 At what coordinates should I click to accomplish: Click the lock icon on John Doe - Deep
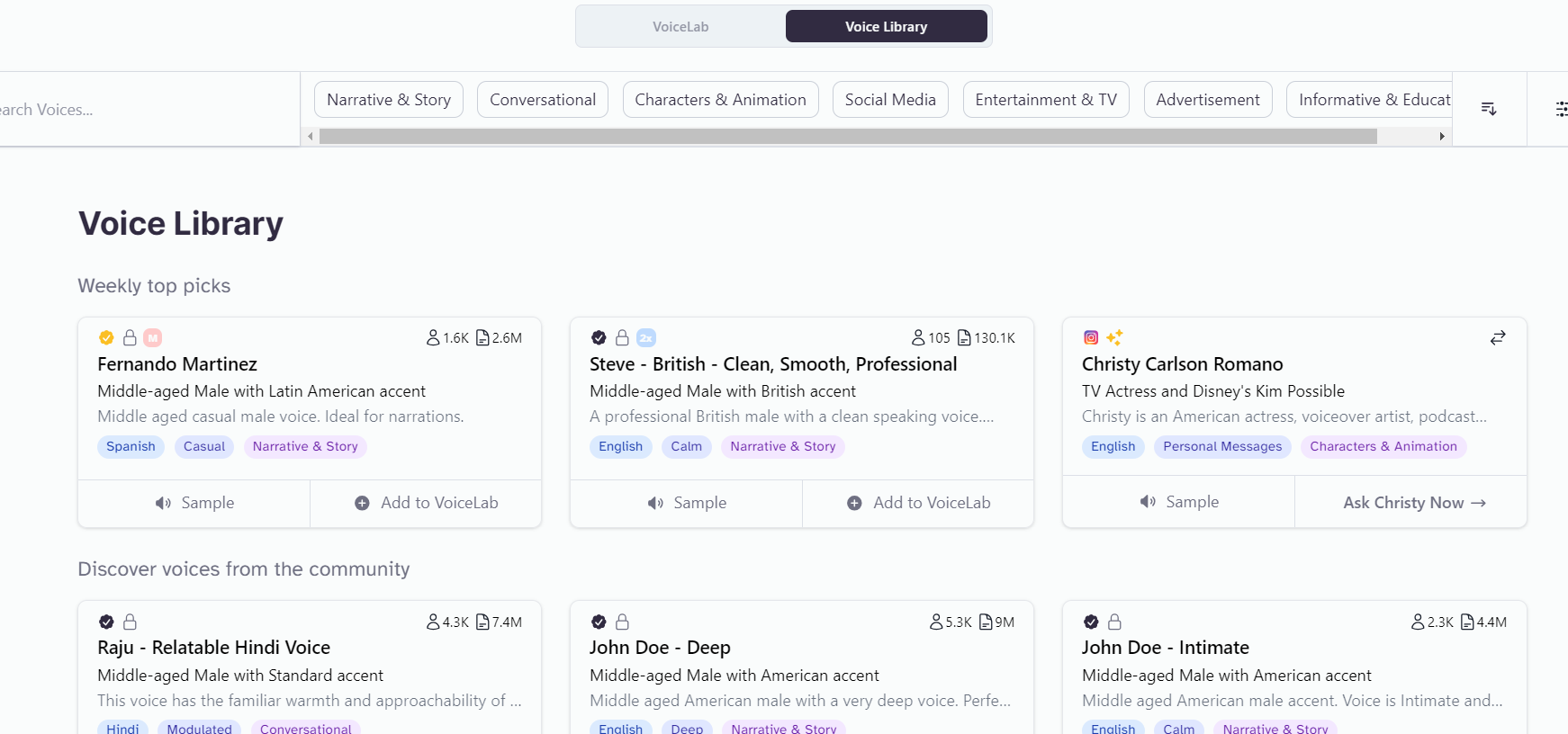coord(622,622)
